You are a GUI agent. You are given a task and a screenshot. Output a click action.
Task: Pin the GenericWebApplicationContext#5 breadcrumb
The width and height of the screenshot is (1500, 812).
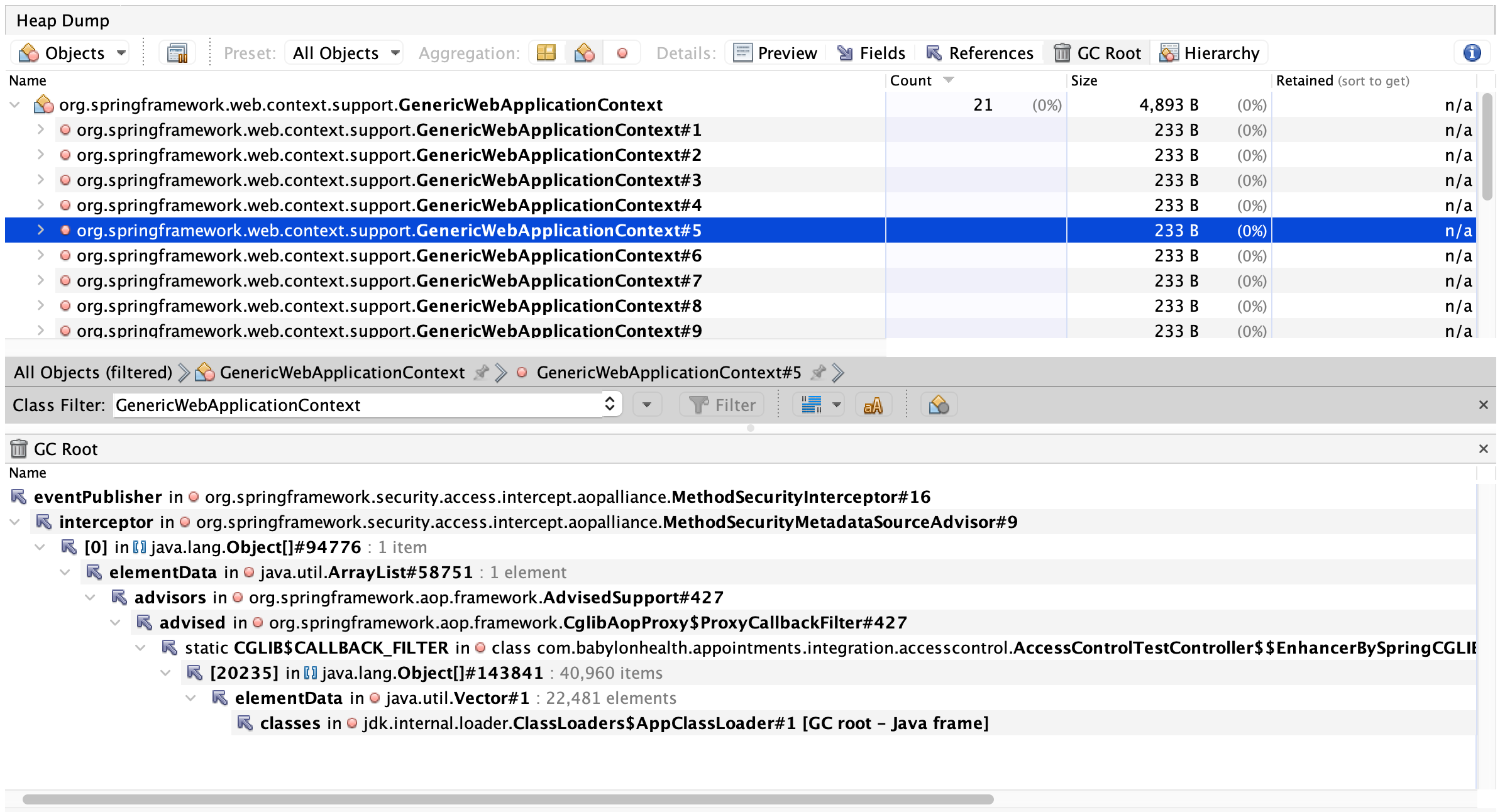tap(818, 373)
